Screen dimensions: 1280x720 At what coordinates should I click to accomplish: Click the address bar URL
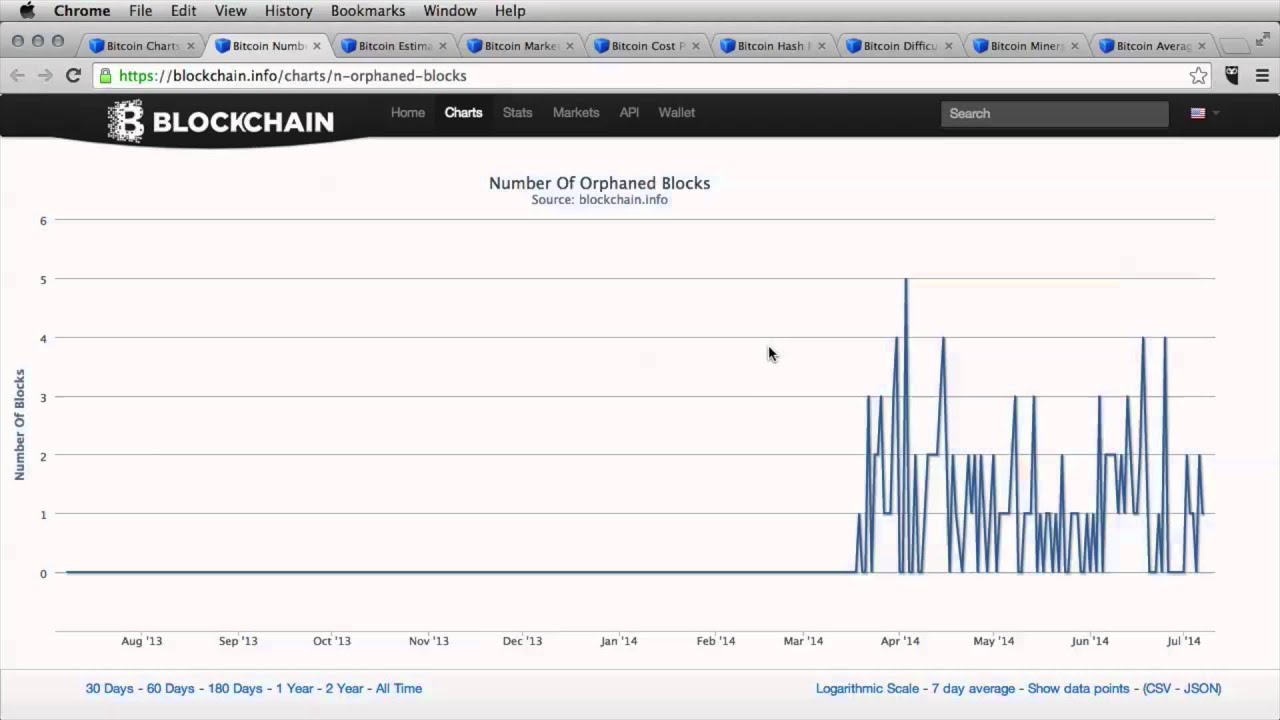click(292, 76)
